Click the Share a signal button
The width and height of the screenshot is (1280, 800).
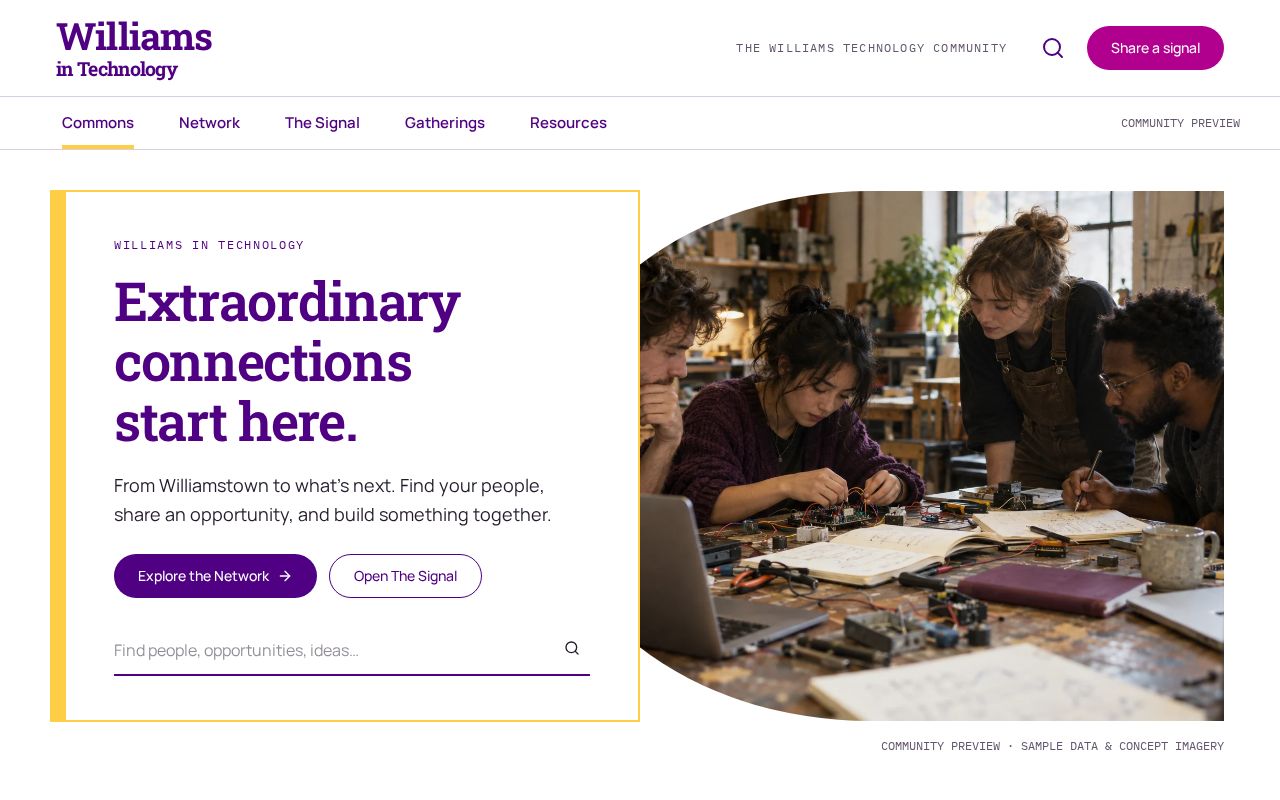(1155, 48)
